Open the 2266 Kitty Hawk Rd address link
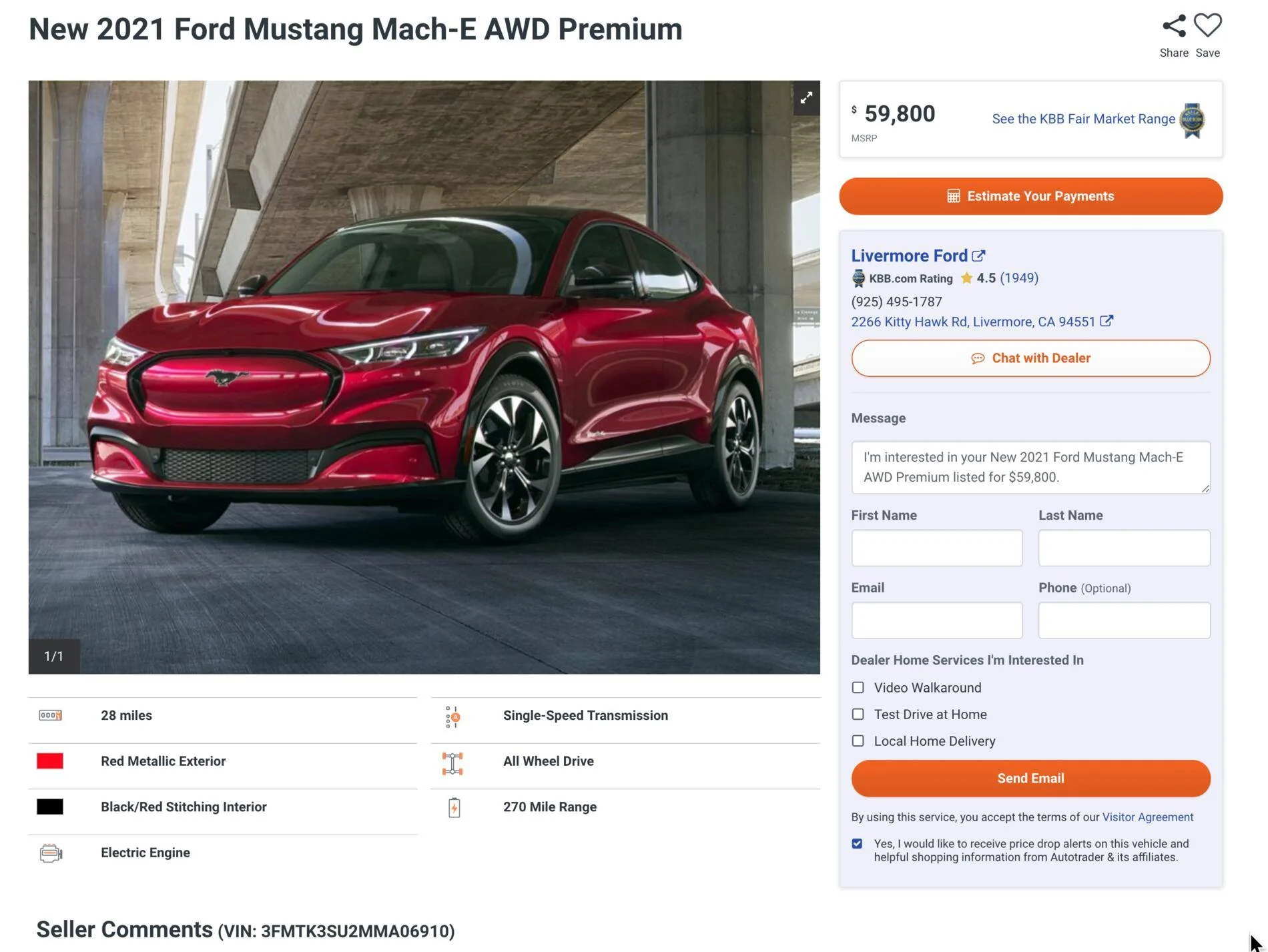The width and height of the screenshot is (1268, 952). 973,322
